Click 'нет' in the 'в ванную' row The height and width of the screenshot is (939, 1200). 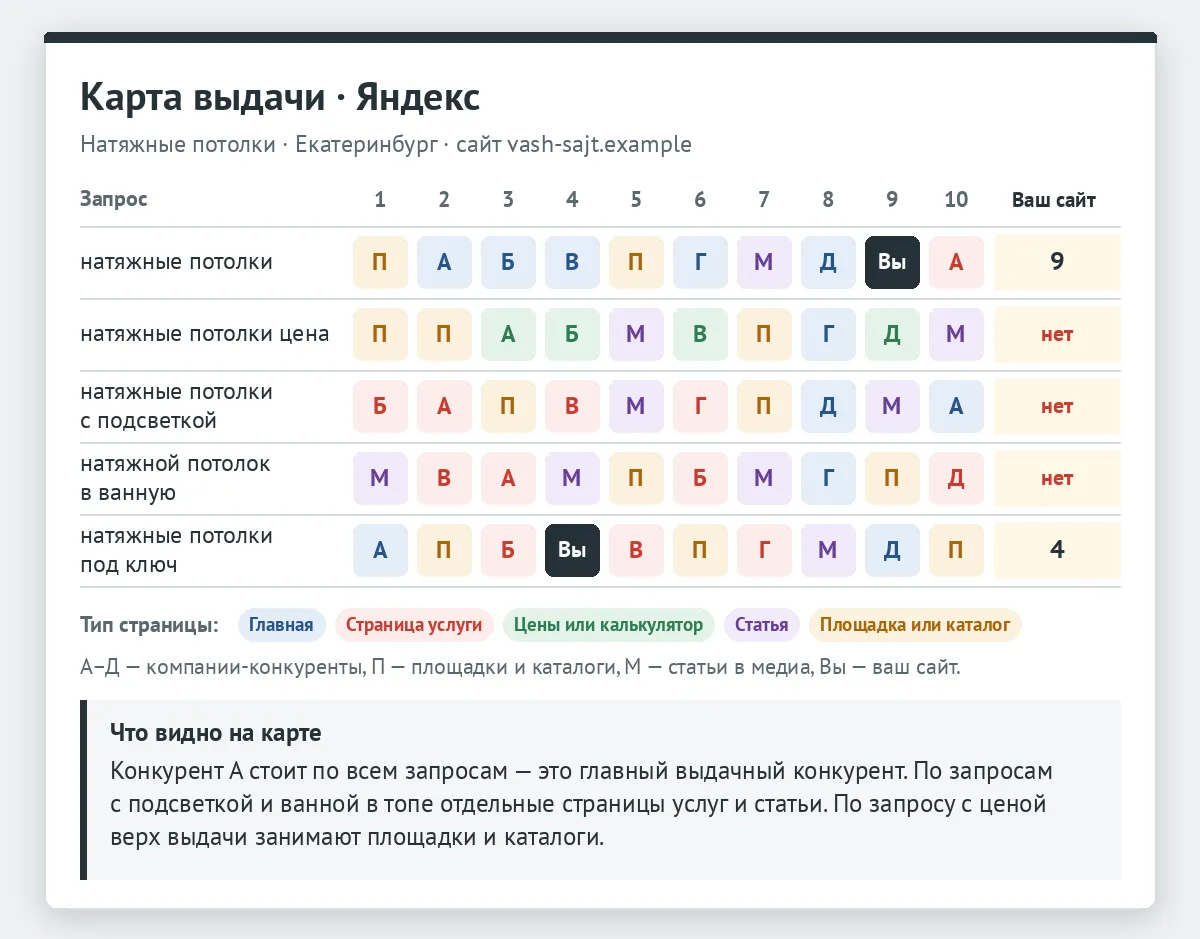(1057, 479)
